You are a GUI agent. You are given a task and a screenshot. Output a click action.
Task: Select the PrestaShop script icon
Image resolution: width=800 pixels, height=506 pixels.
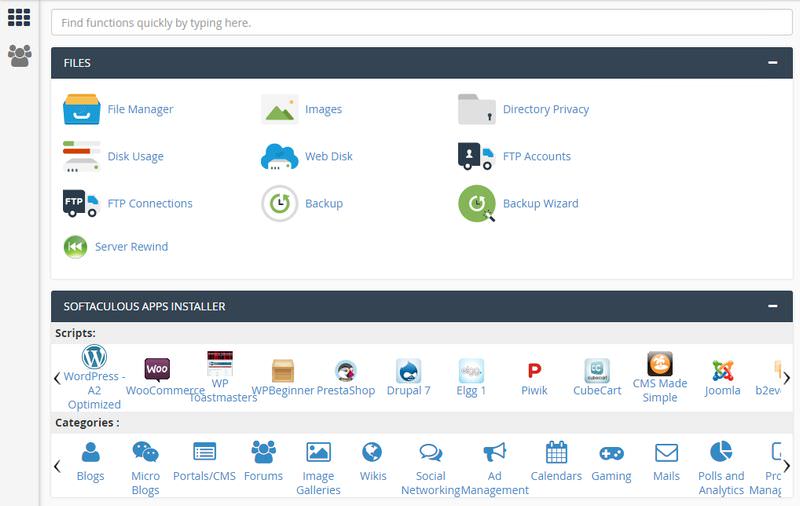[x=345, y=371]
